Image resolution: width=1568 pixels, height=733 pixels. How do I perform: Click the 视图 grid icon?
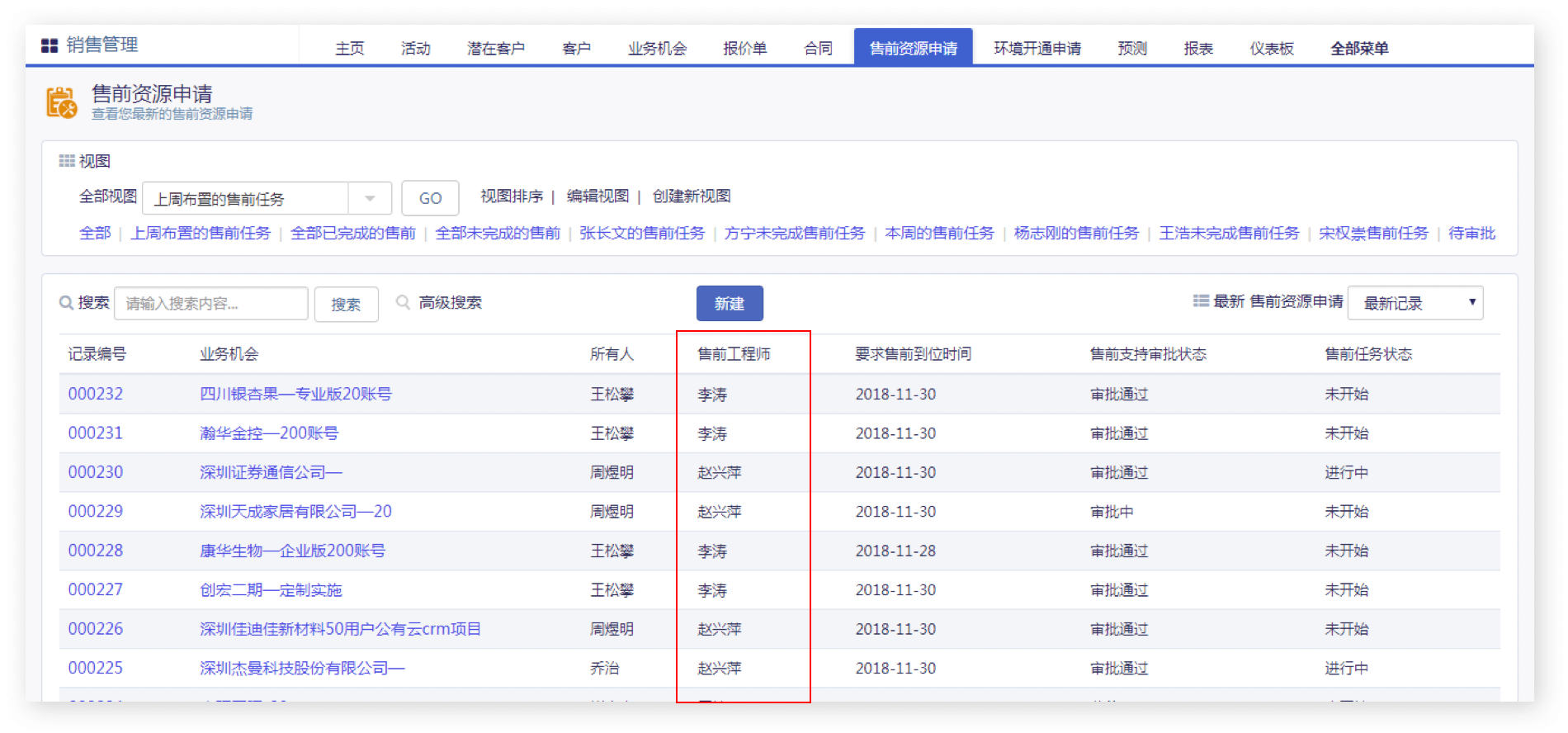click(67, 161)
